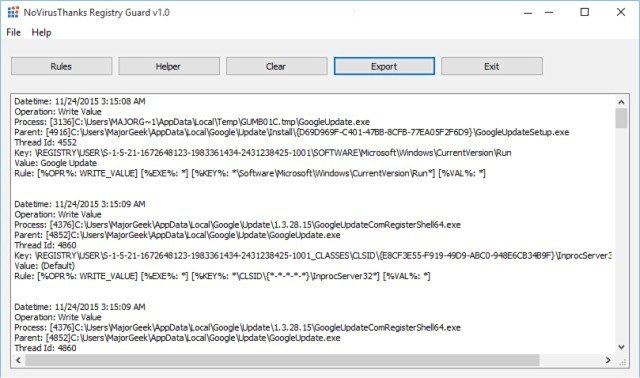Image resolution: width=640 pixels, height=378 pixels.
Task: Open the Help menu
Action: point(41,32)
